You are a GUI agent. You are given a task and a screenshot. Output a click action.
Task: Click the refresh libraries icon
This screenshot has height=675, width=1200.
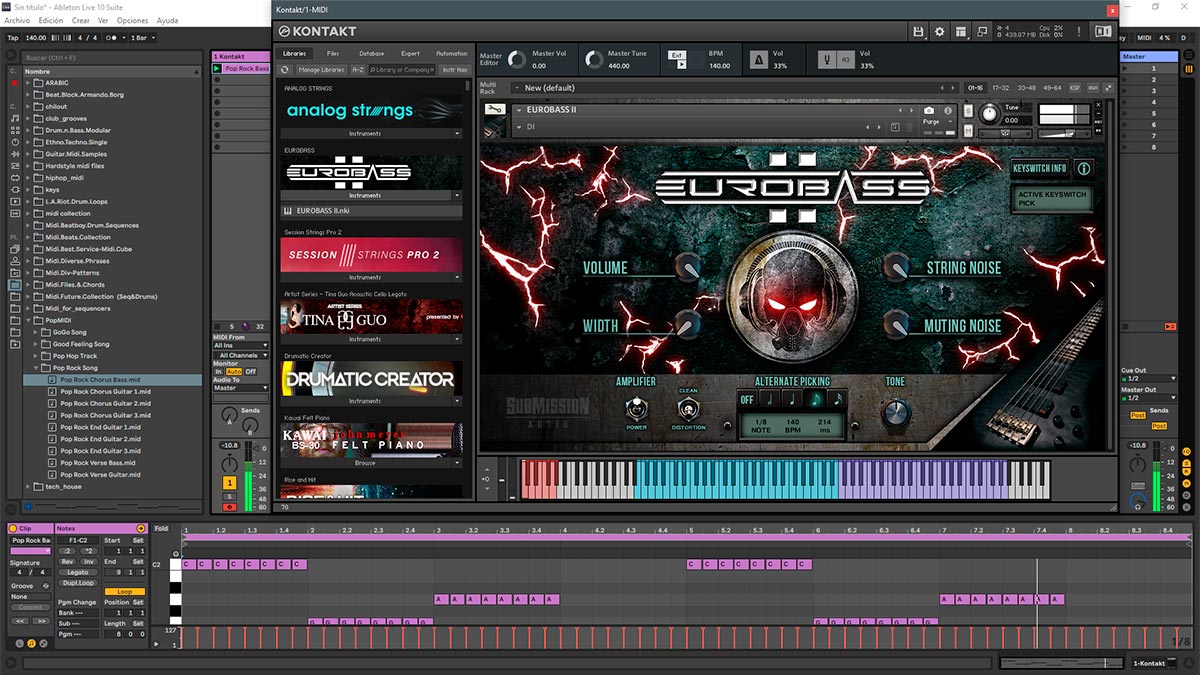(285, 70)
